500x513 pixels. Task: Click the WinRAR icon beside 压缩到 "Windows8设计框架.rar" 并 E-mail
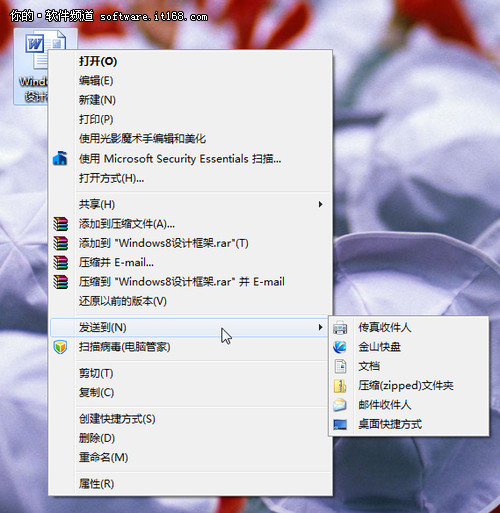pyautogui.click(x=60, y=282)
